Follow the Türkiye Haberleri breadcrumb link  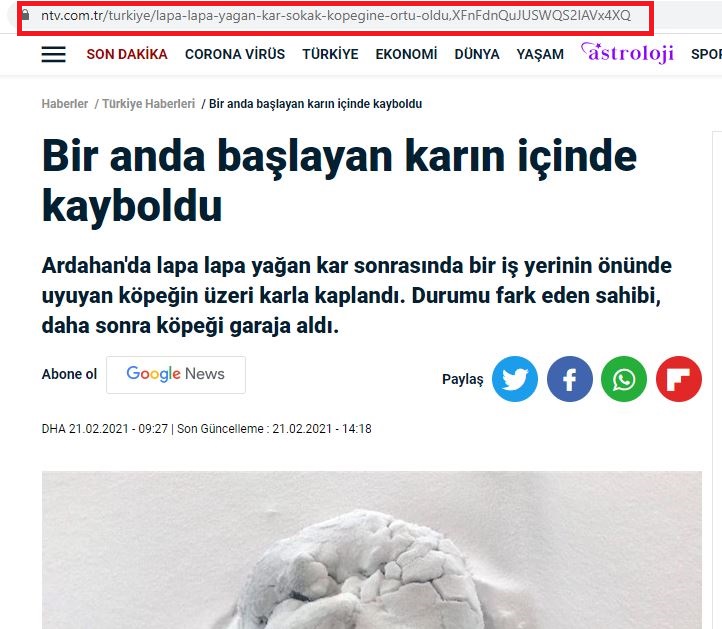click(148, 104)
